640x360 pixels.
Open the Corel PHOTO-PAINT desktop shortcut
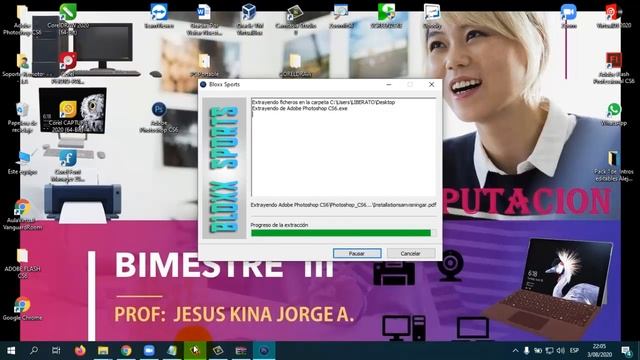[68, 69]
